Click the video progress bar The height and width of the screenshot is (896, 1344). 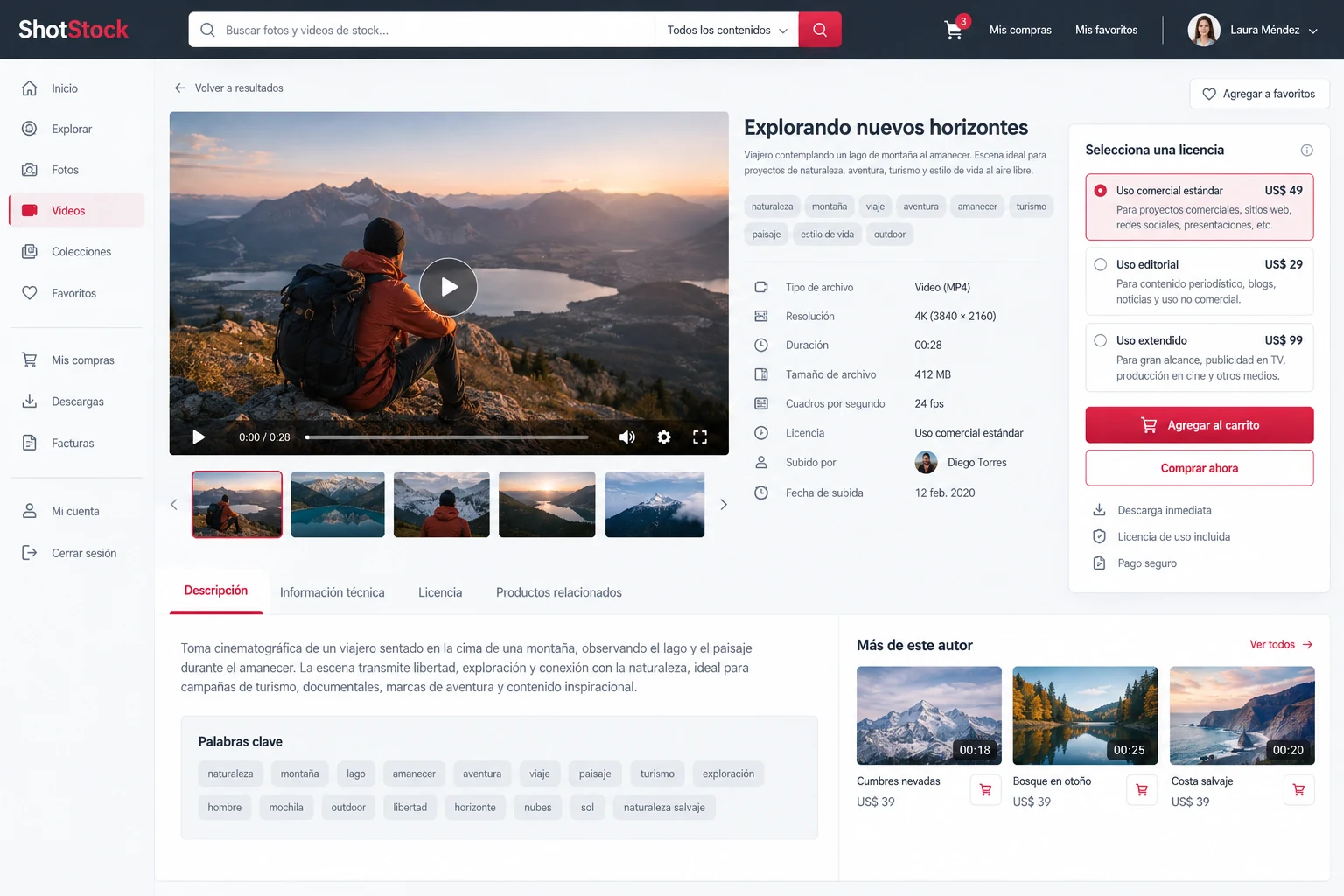[x=447, y=437]
